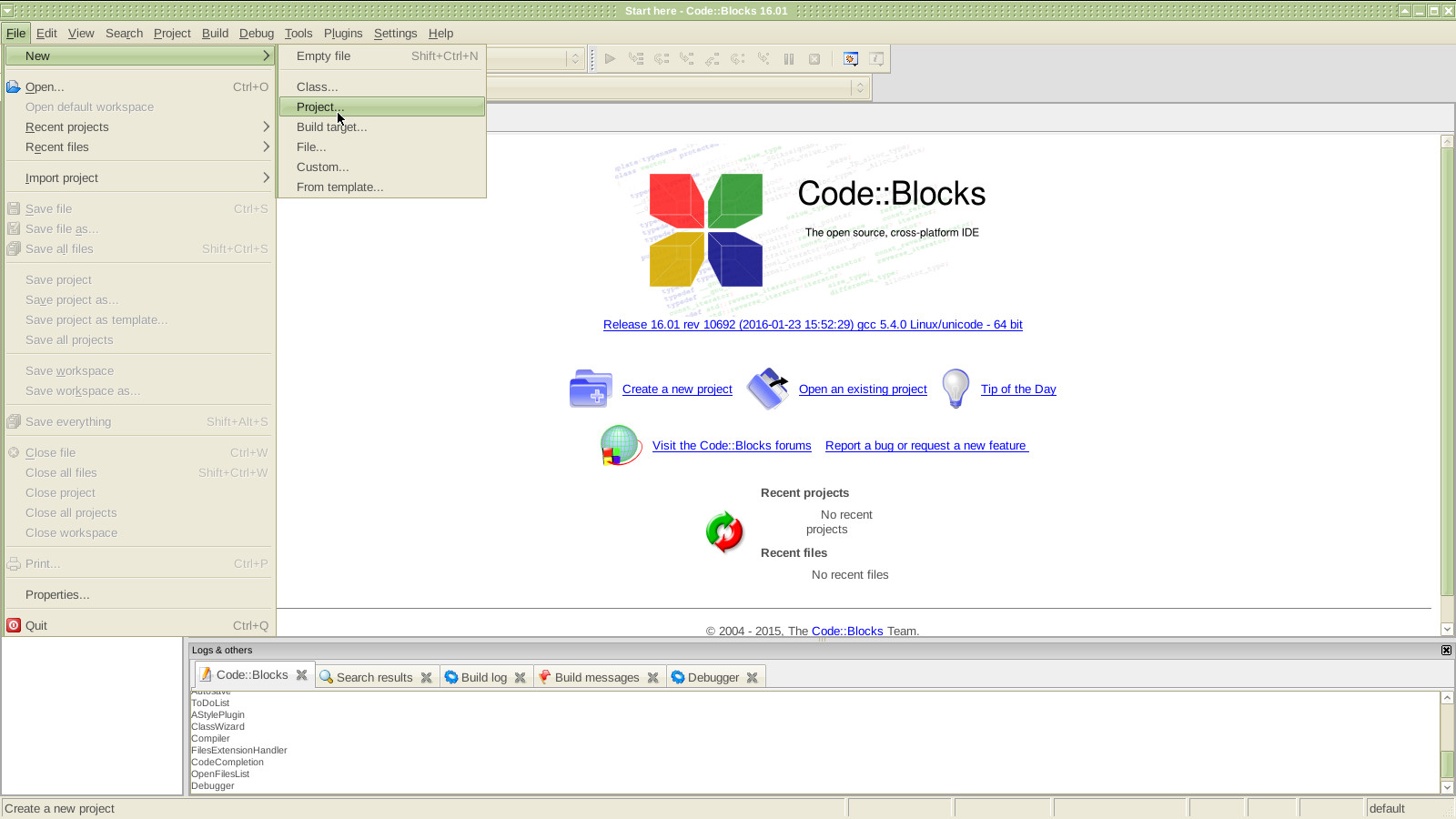Click the green-red recent projects refresh icon
The image size is (1456, 819).
pos(724,532)
